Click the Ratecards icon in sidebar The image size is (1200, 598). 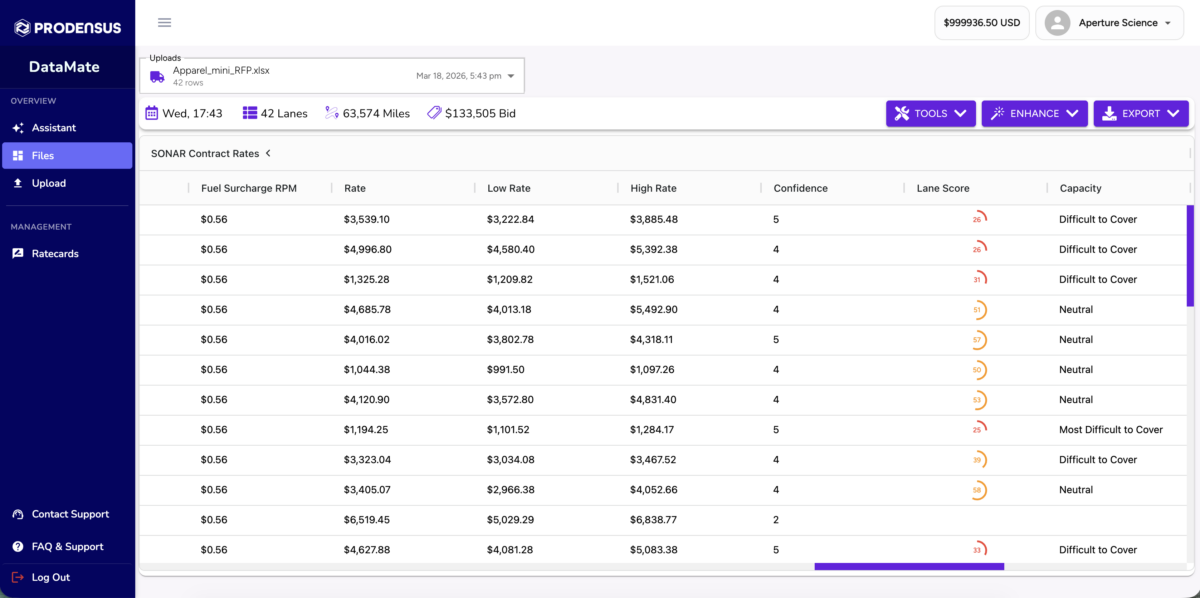pos(18,254)
